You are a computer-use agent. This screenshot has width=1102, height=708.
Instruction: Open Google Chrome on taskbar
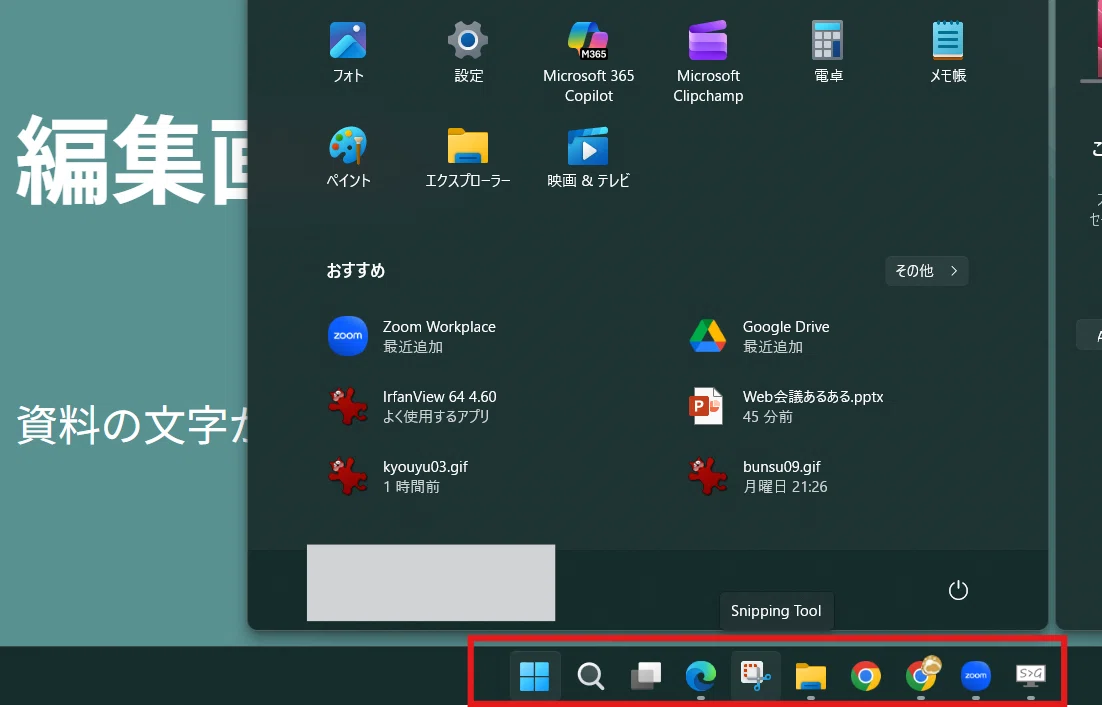click(865, 676)
